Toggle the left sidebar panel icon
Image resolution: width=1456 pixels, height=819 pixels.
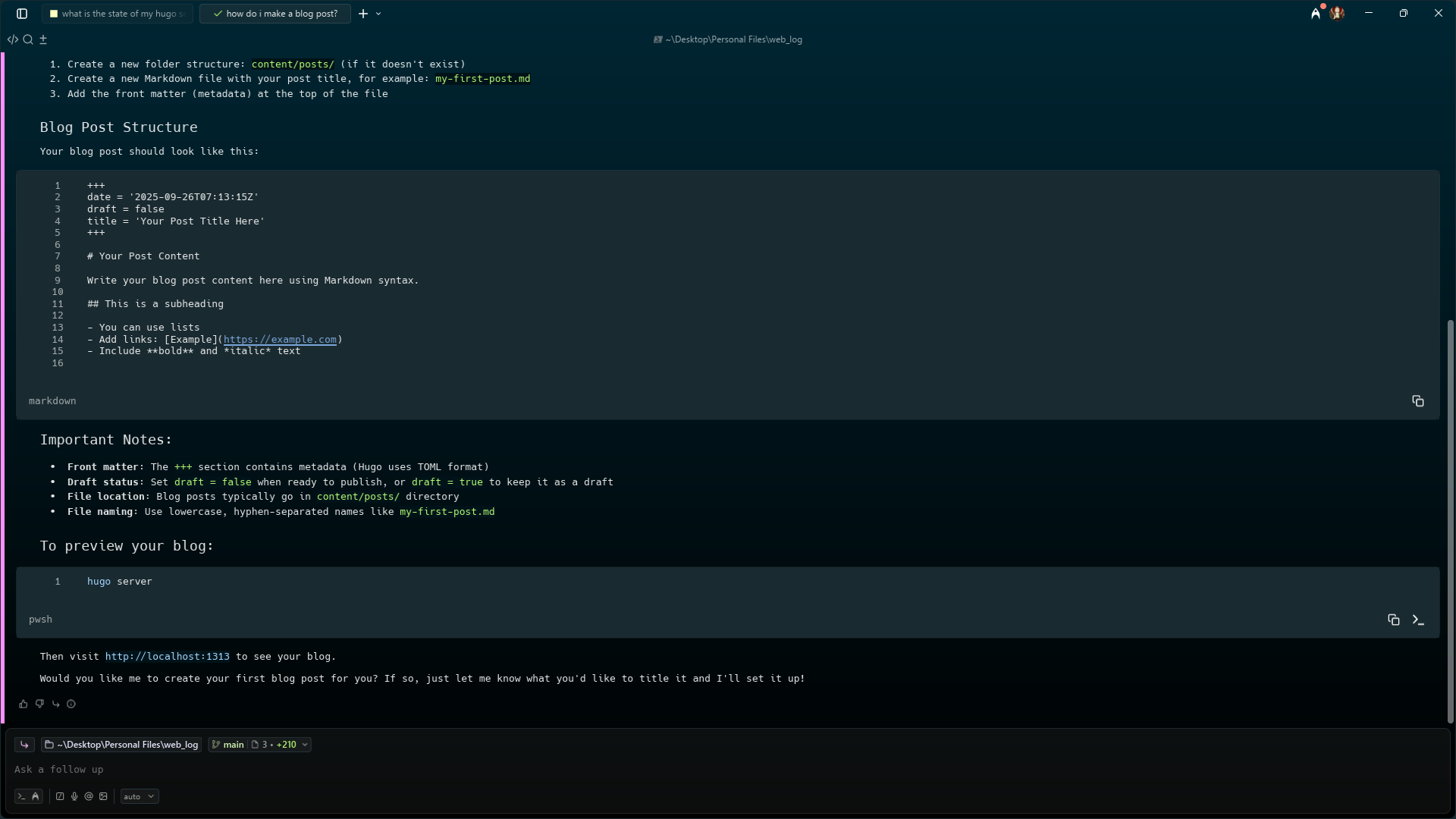[x=22, y=14]
